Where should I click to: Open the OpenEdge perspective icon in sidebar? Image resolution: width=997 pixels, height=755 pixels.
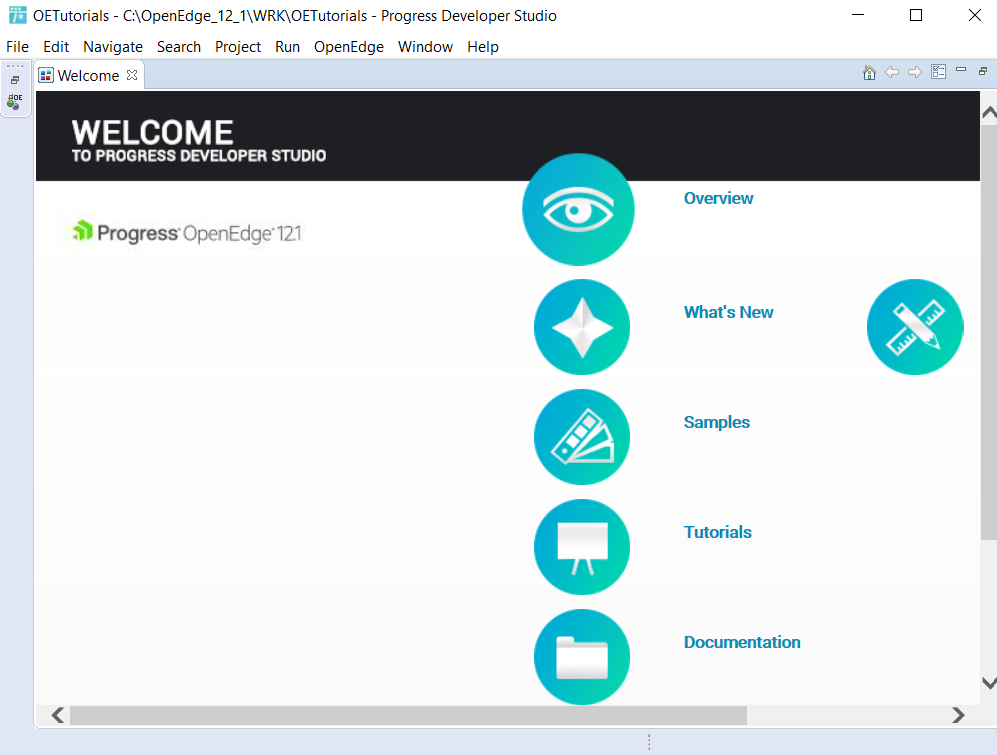(15, 102)
